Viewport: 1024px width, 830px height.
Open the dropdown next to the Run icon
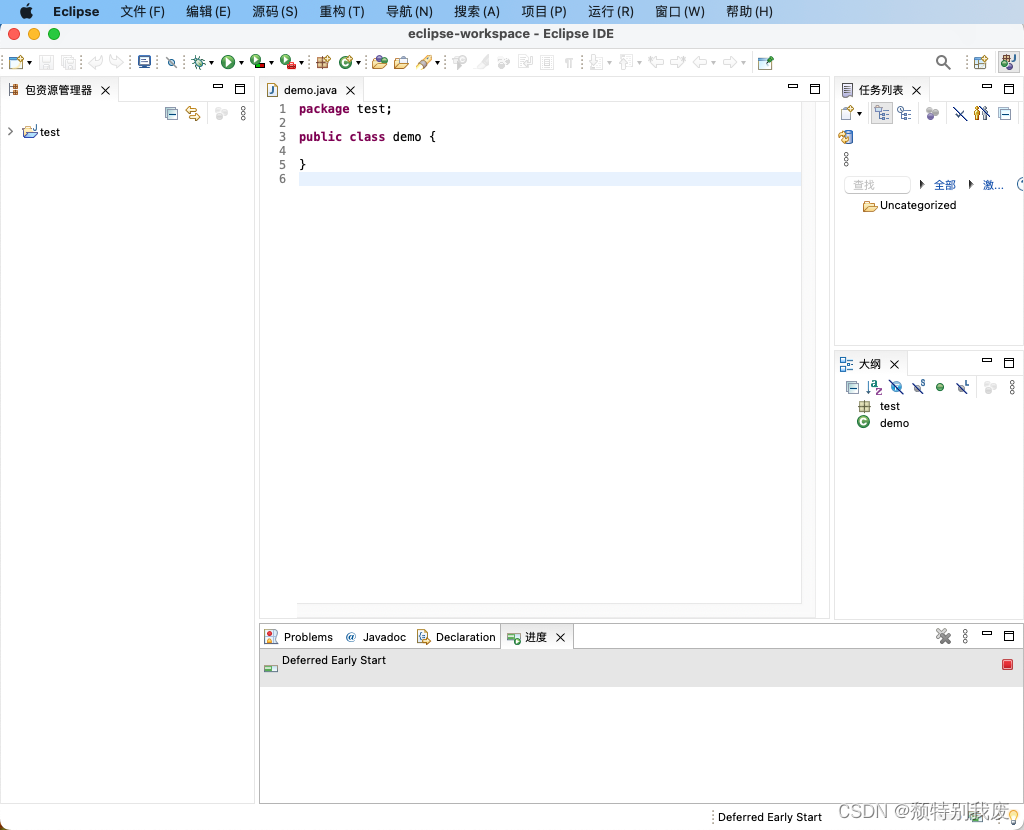[240, 62]
